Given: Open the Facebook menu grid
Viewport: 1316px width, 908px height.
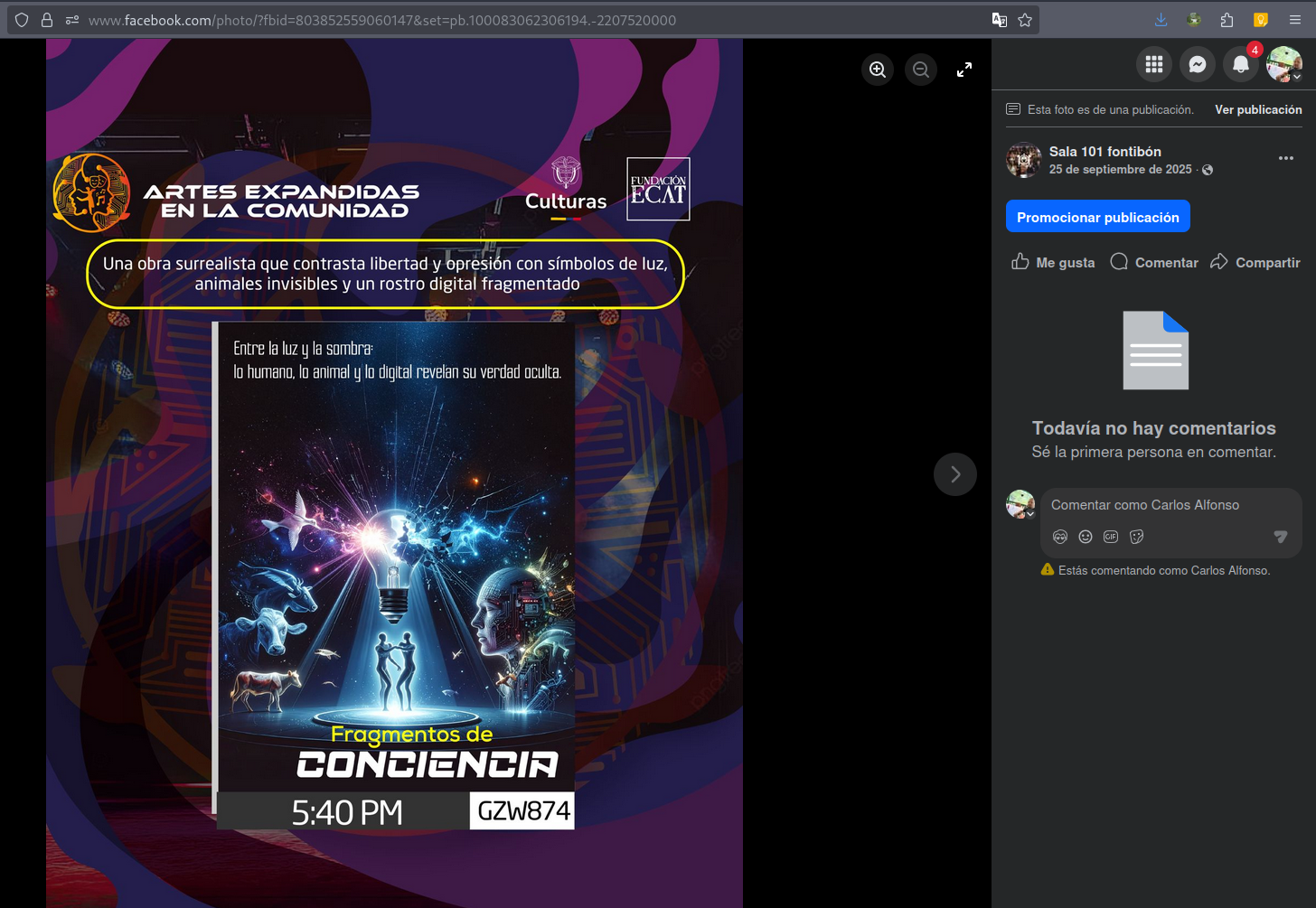Looking at the screenshot, I should click(x=1154, y=64).
